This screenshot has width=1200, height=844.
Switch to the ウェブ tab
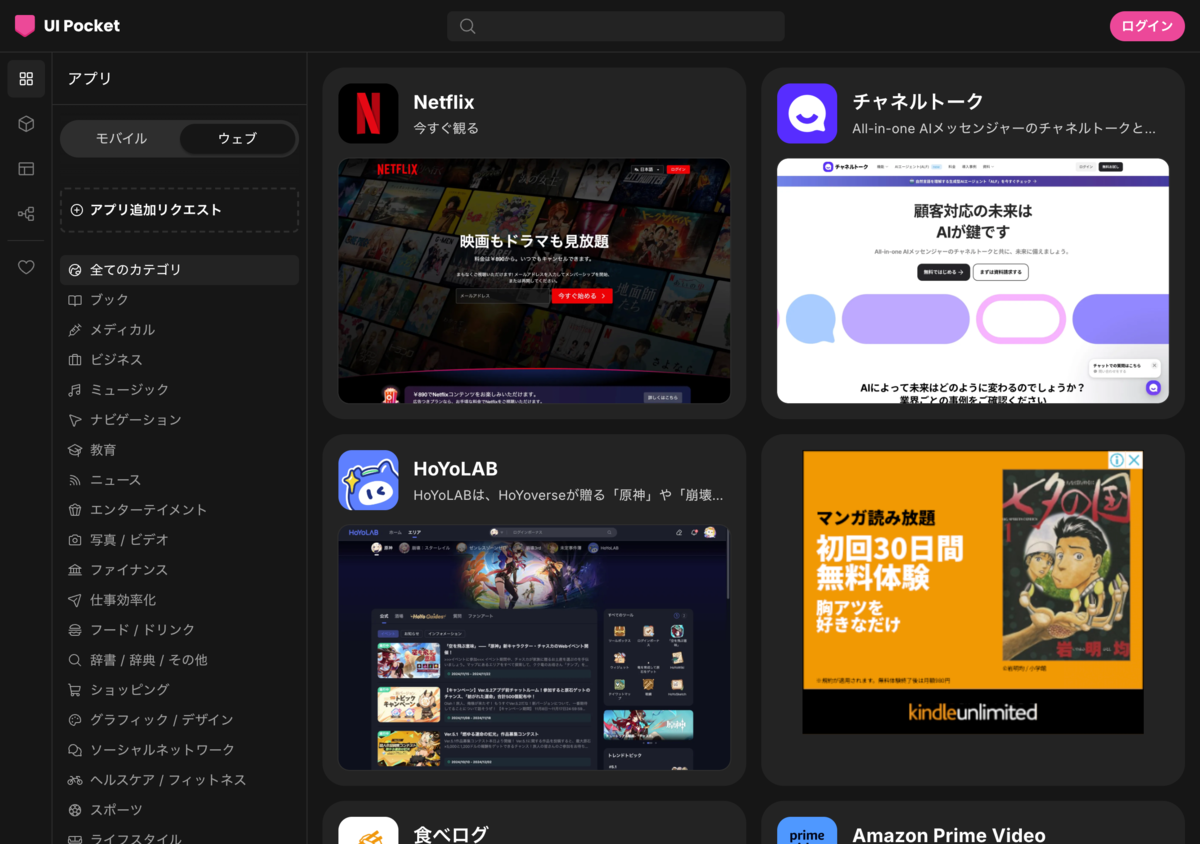tap(237, 139)
